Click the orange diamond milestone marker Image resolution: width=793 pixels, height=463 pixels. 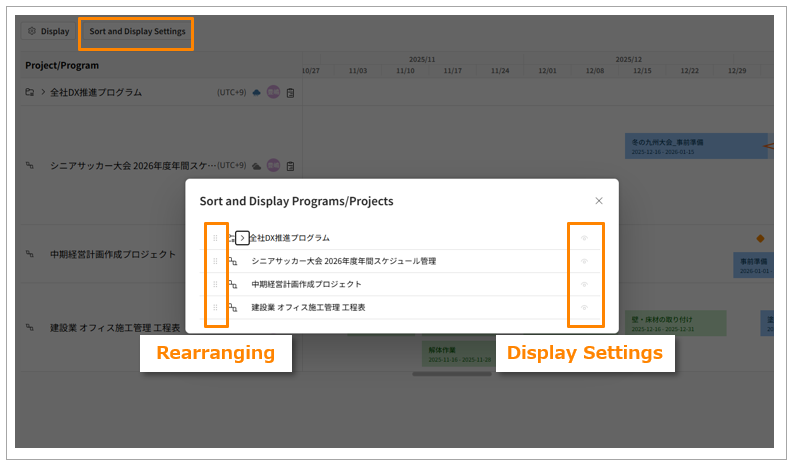point(760,238)
